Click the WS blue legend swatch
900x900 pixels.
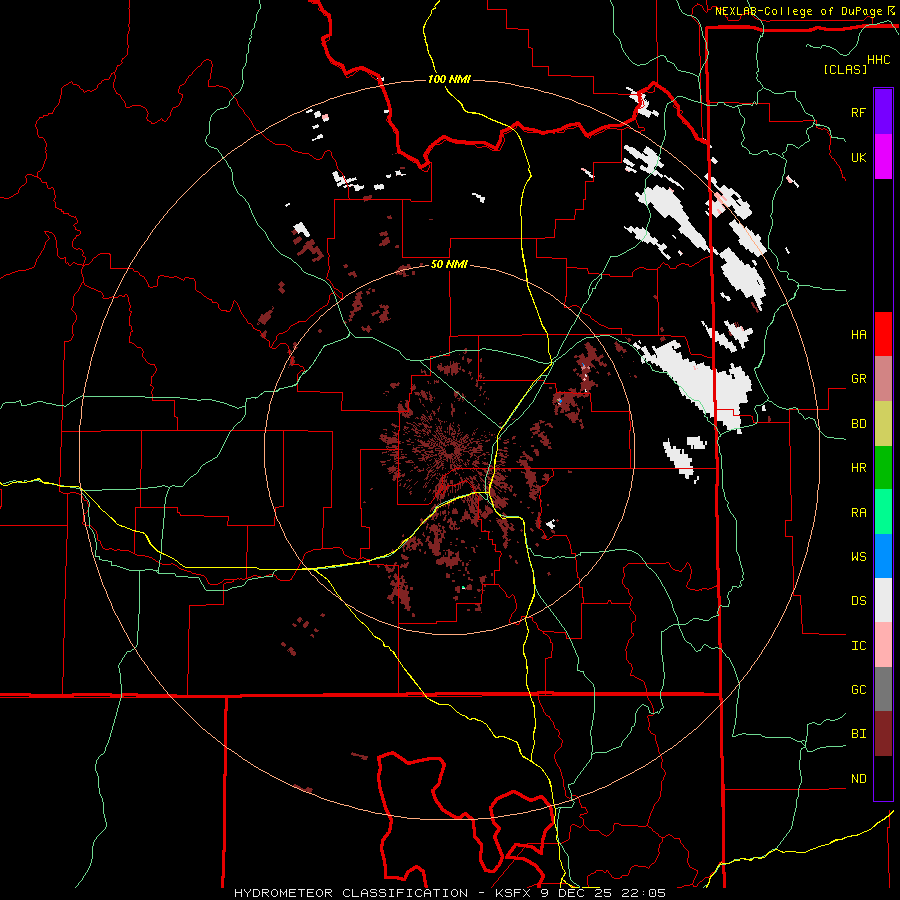(x=883, y=556)
